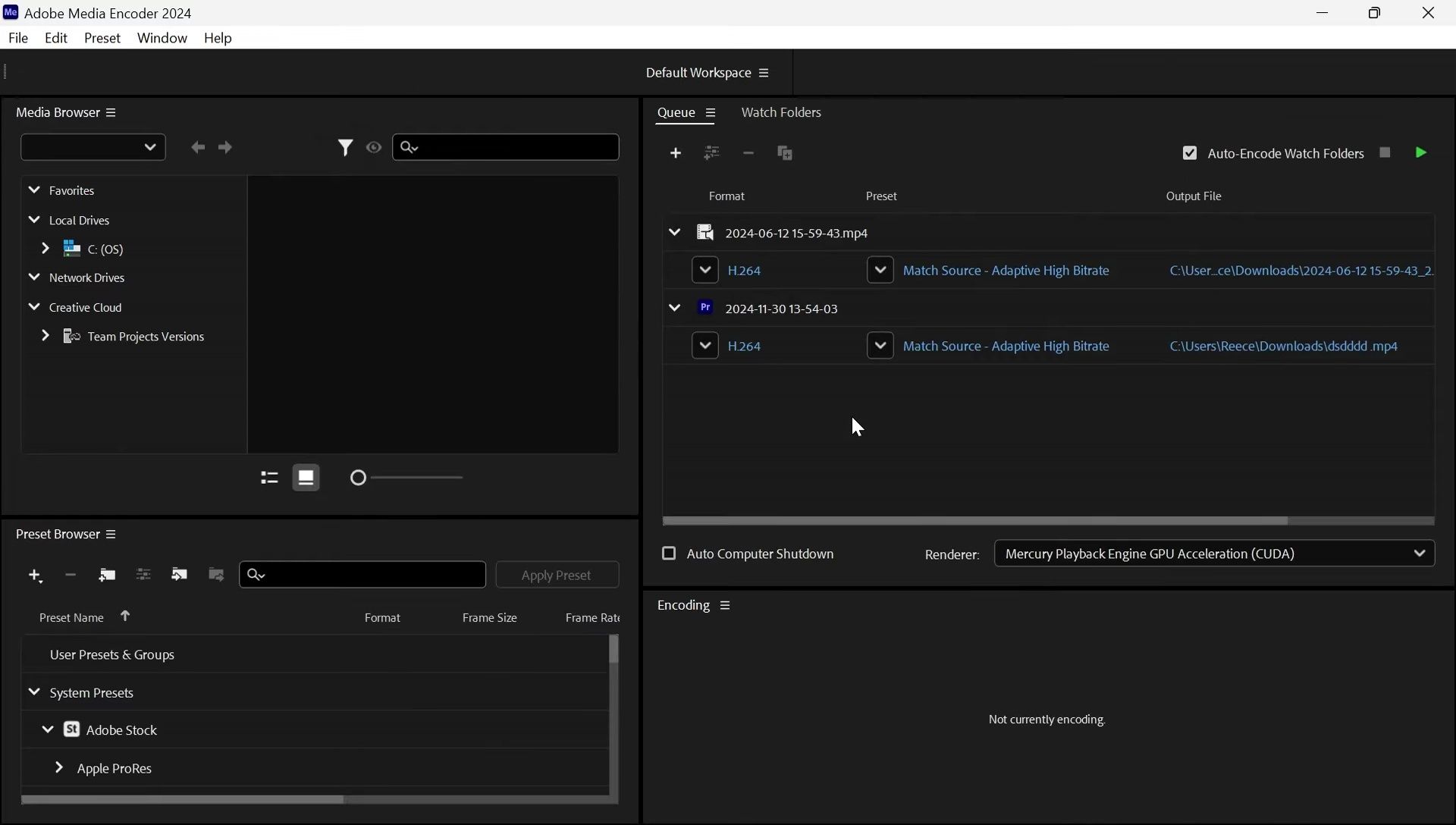Open format dropdown for 2024-06-12 15-59-43.mp4 output
This screenshot has height=825, width=1456.
coord(705,270)
